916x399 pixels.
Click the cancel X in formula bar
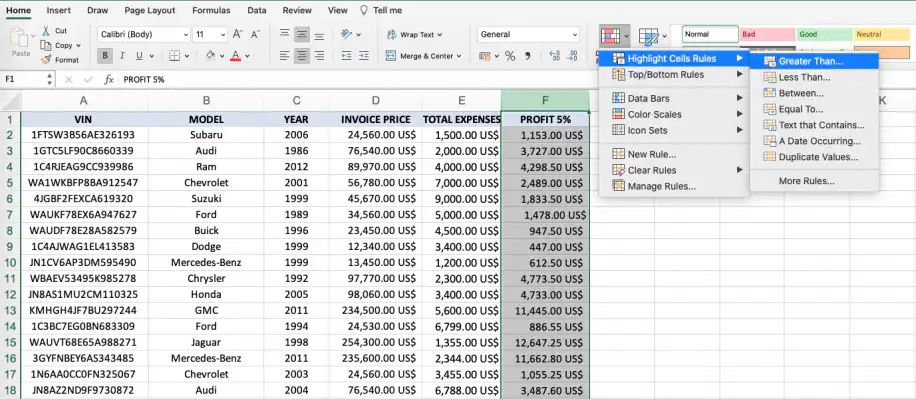tap(68, 79)
